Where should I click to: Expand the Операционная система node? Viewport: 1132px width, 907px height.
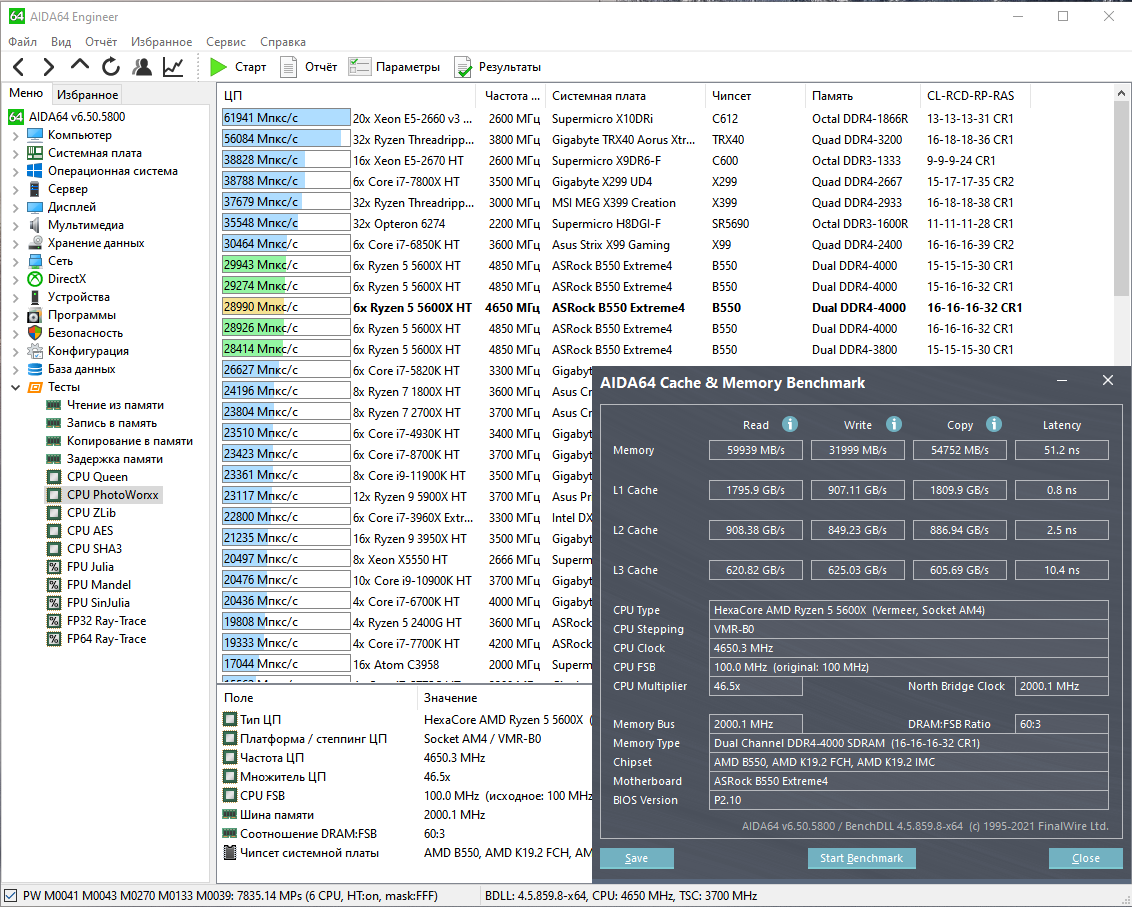coord(15,171)
